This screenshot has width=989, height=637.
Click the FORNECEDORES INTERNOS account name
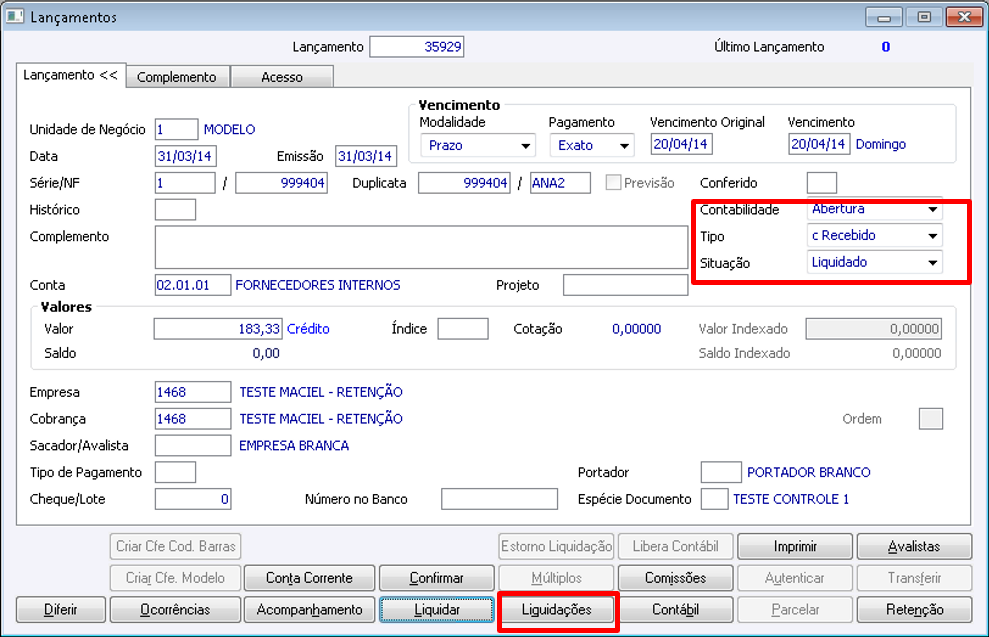click(x=318, y=285)
